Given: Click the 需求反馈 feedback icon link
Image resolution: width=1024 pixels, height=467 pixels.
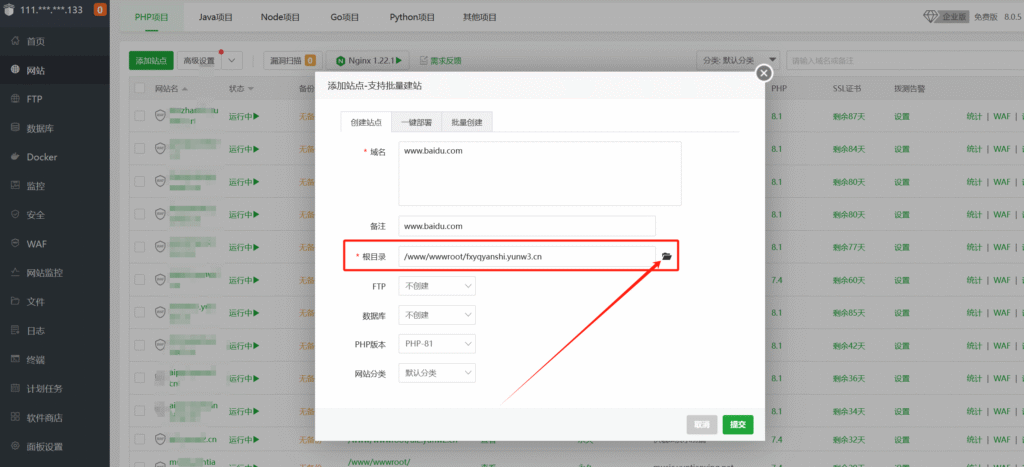Looking at the screenshot, I should (441, 61).
